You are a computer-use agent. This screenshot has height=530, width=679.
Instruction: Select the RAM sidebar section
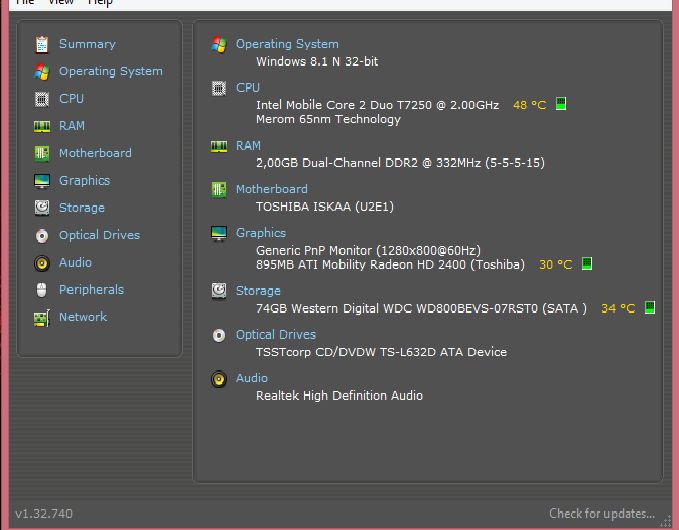72,126
